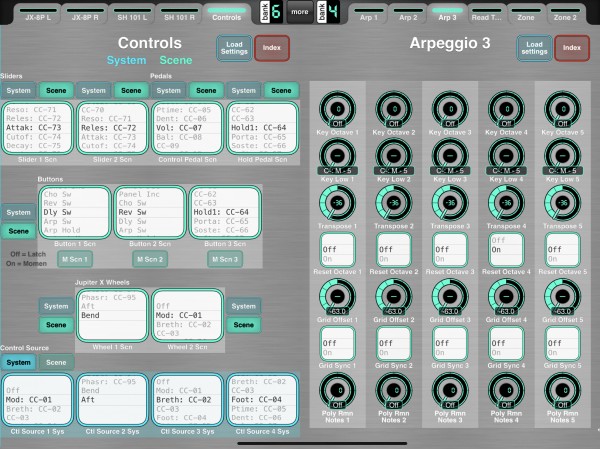Open the Grid Sync 5 Off/On picker
Image resolution: width=600 pixels, height=449 pixels.
562,343
